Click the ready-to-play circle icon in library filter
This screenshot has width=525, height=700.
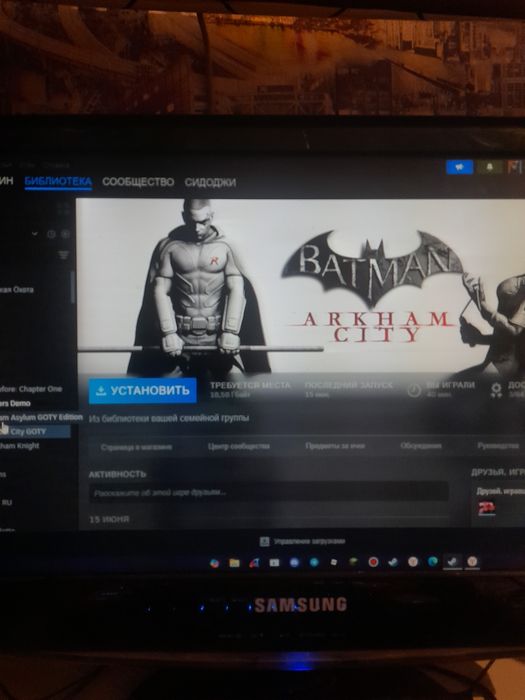click(65, 234)
